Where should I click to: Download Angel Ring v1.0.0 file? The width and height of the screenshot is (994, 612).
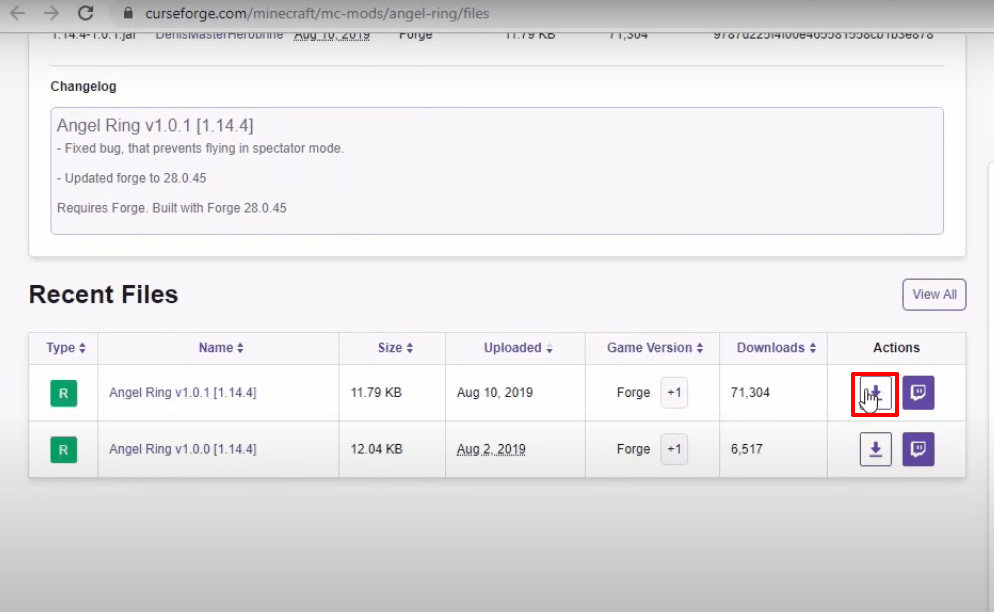(x=875, y=449)
